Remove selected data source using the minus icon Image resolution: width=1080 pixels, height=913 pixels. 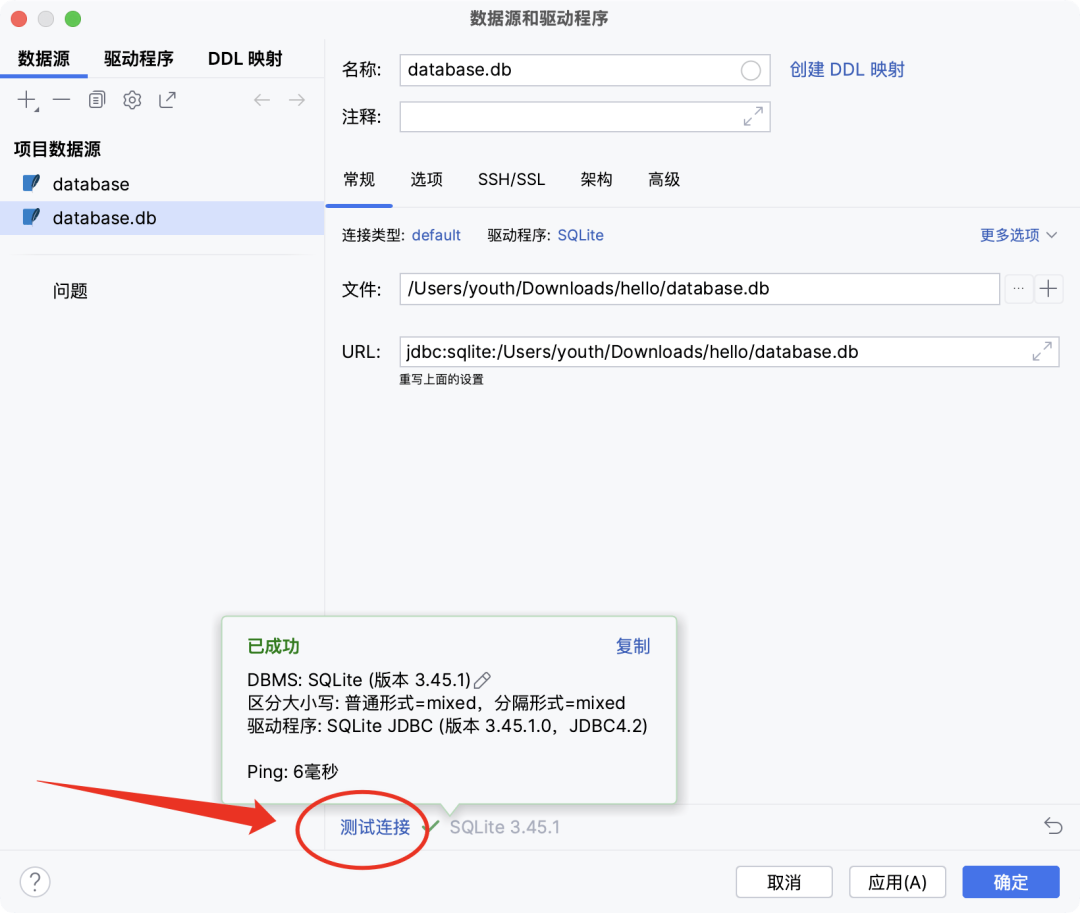coord(61,99)
